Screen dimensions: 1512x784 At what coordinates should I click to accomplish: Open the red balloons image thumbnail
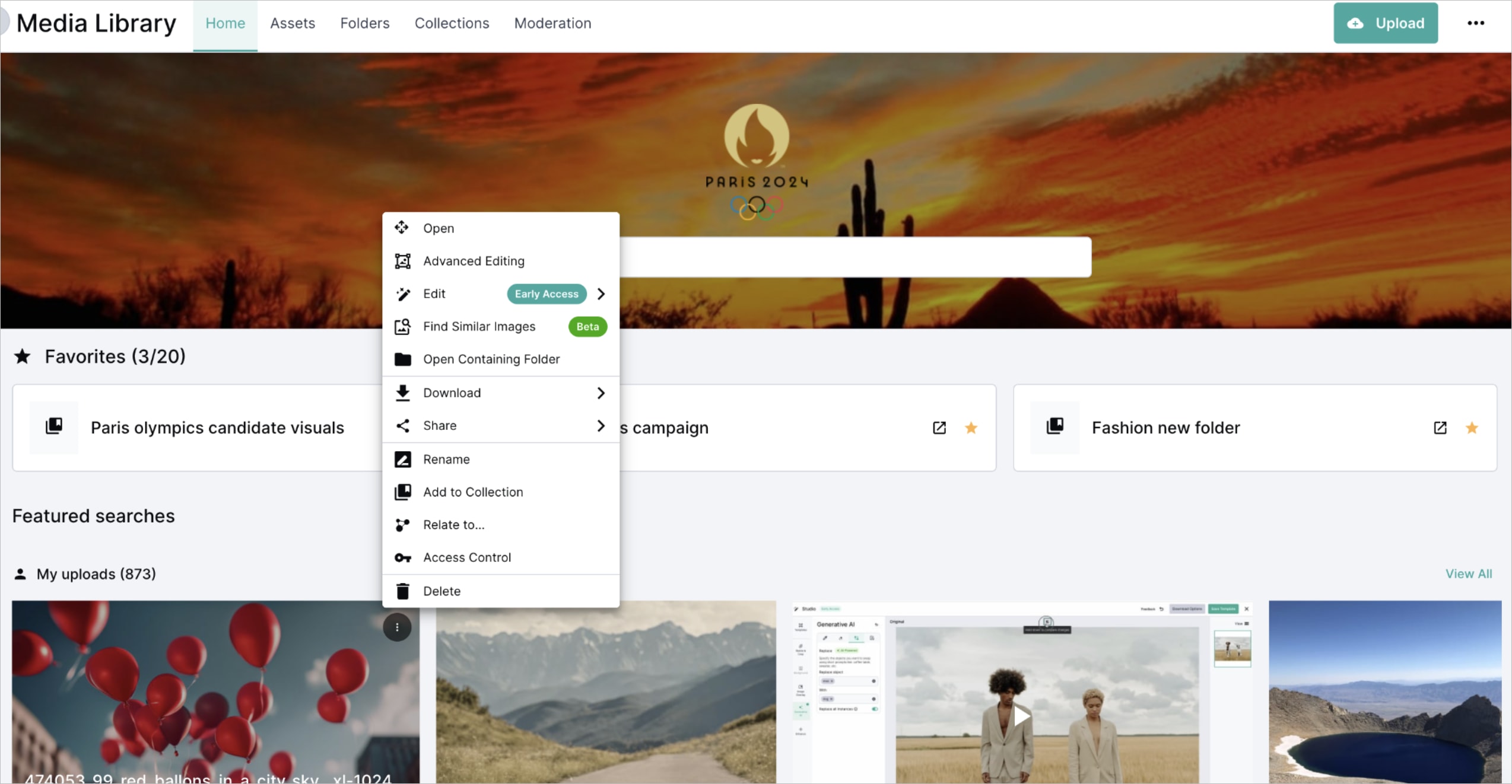coord(215,693)
